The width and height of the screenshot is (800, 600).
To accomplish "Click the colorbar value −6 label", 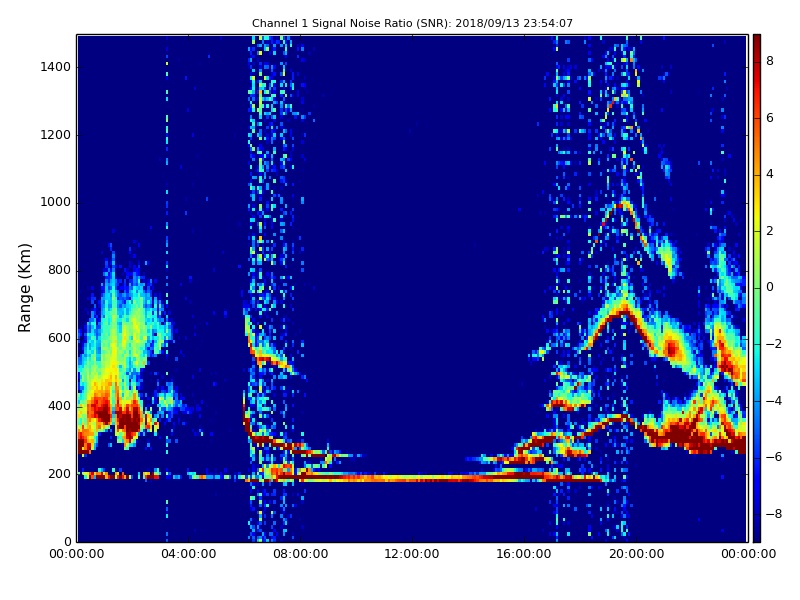I will 774,457.
